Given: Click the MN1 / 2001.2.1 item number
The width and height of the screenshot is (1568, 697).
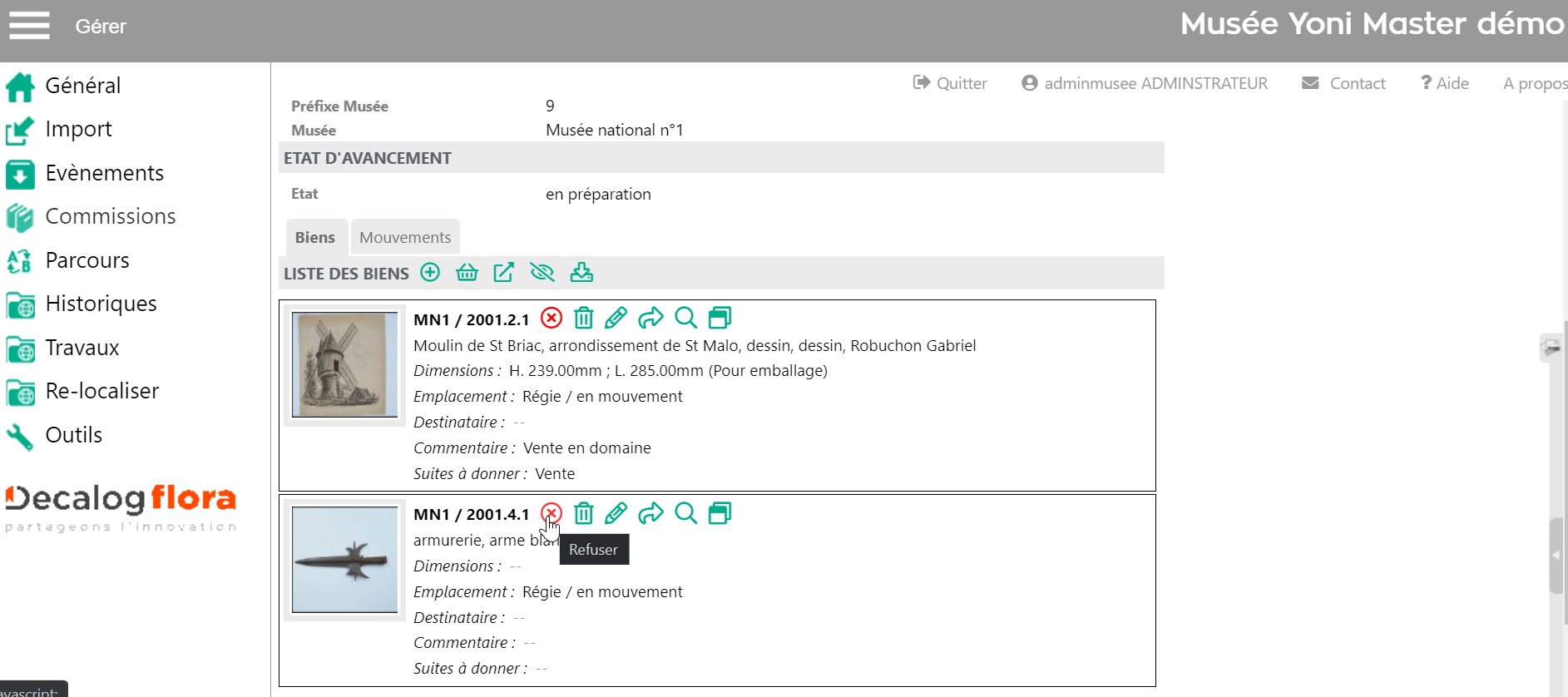Looking at the screenshot, I should [x=472, y=319].
